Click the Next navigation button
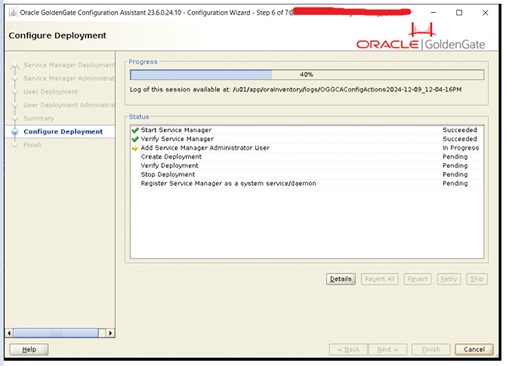 [x=387, y=349]
